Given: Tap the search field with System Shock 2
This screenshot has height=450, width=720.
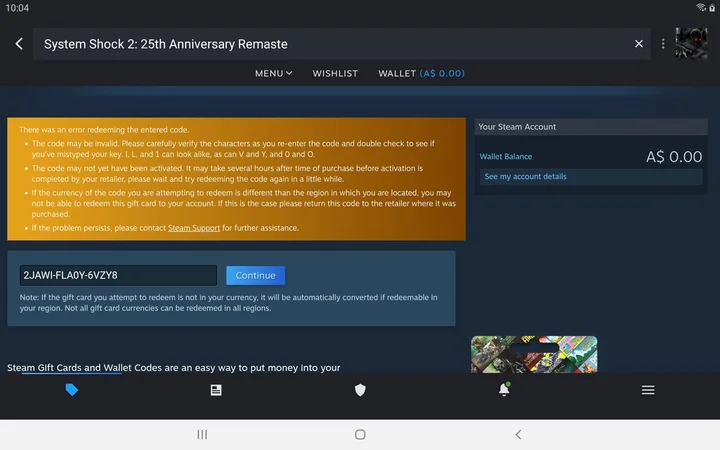Looking at the screenshot, I should (330, 44).
